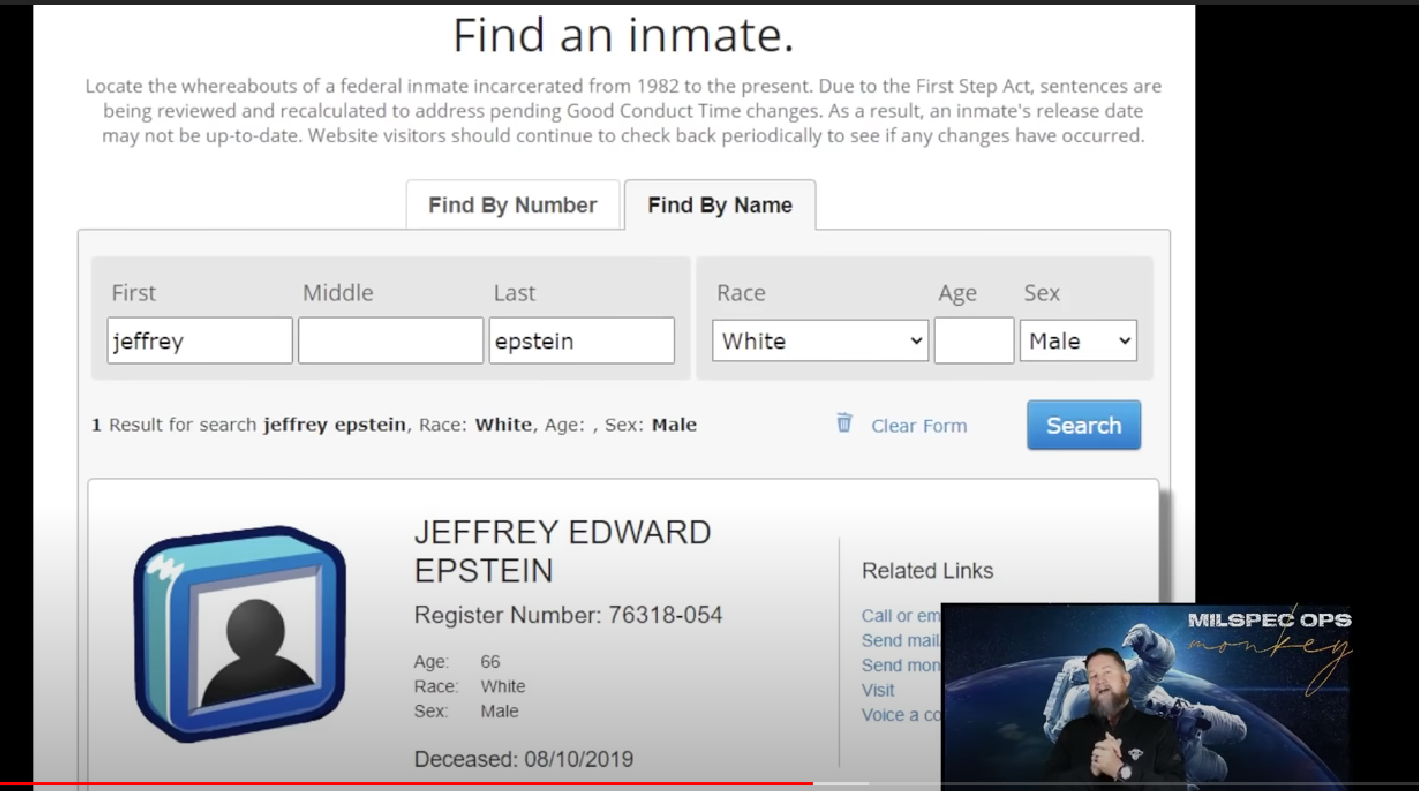Screen dimensions: 1419x791
Task: Click the Last name input field
Action: [581, 341]
